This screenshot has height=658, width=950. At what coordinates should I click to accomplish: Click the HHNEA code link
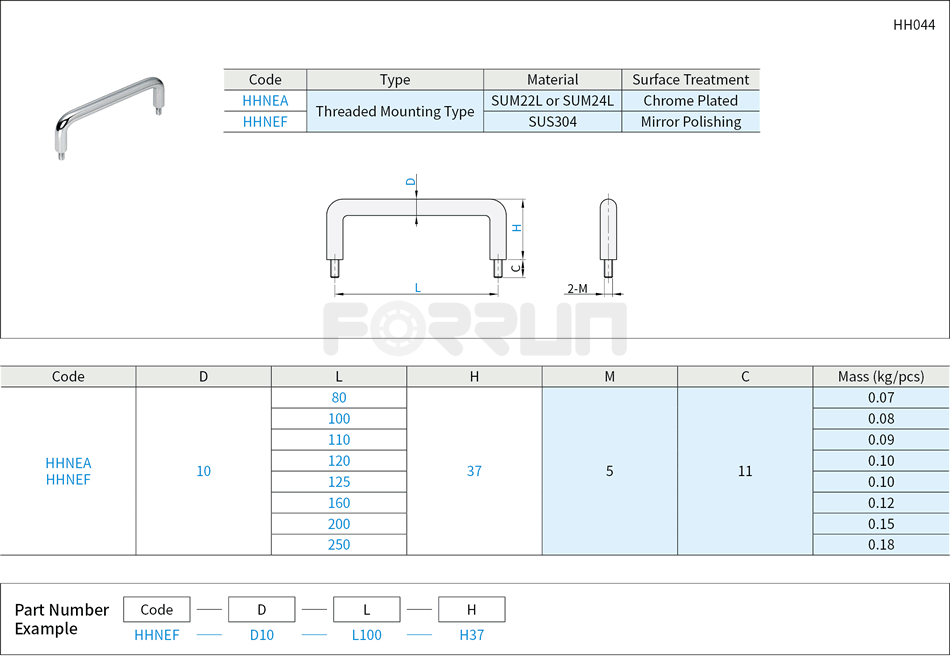[263, 100]
